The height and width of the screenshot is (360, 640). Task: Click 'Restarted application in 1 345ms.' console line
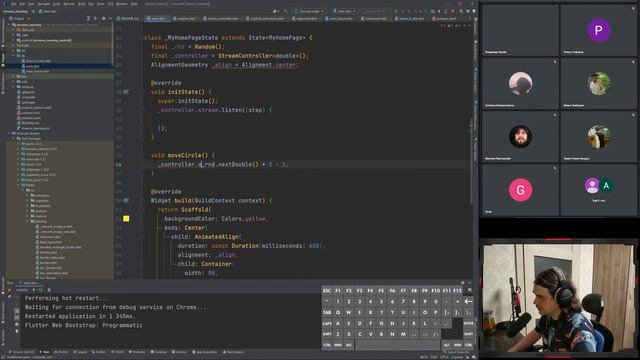pos(80,316)
